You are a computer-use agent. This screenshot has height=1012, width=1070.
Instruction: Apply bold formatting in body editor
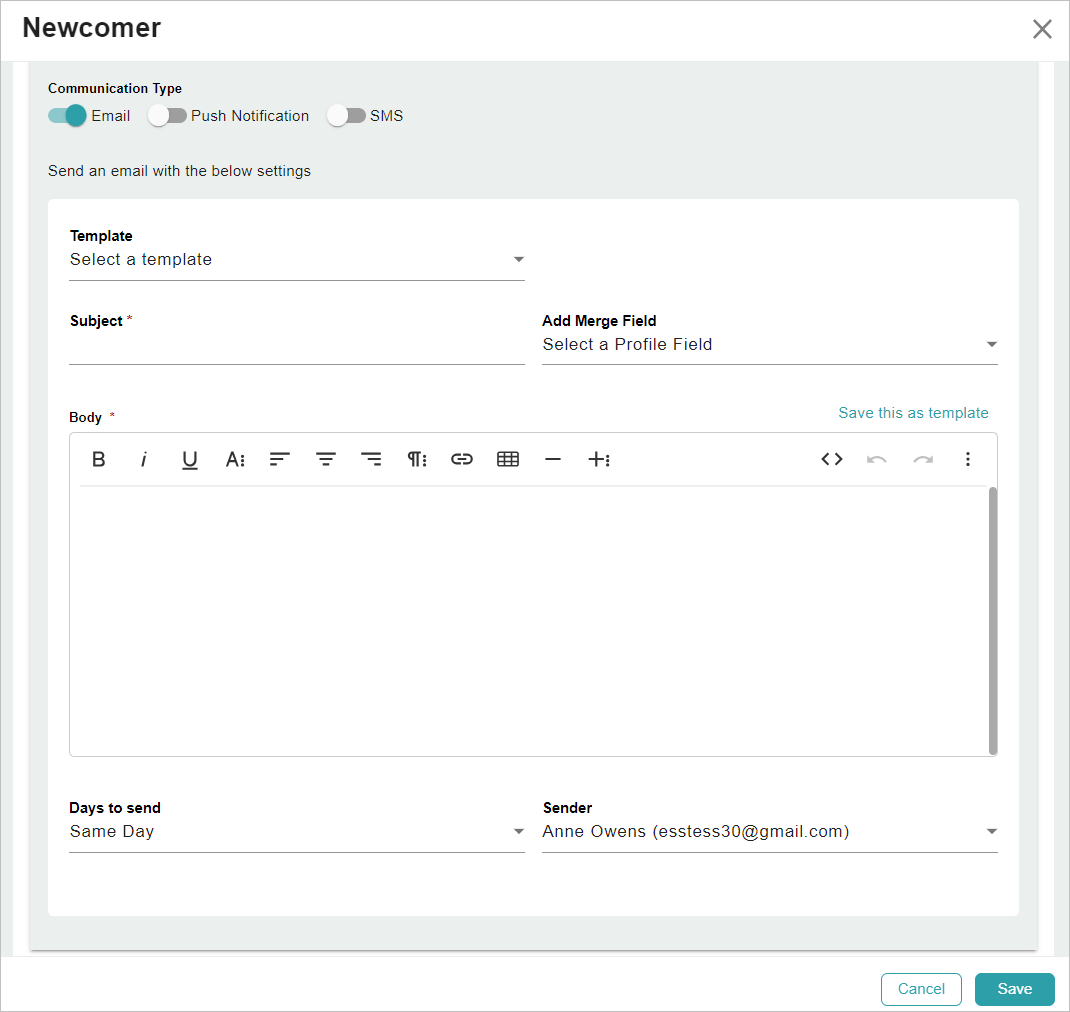click(x=98, y=459)
